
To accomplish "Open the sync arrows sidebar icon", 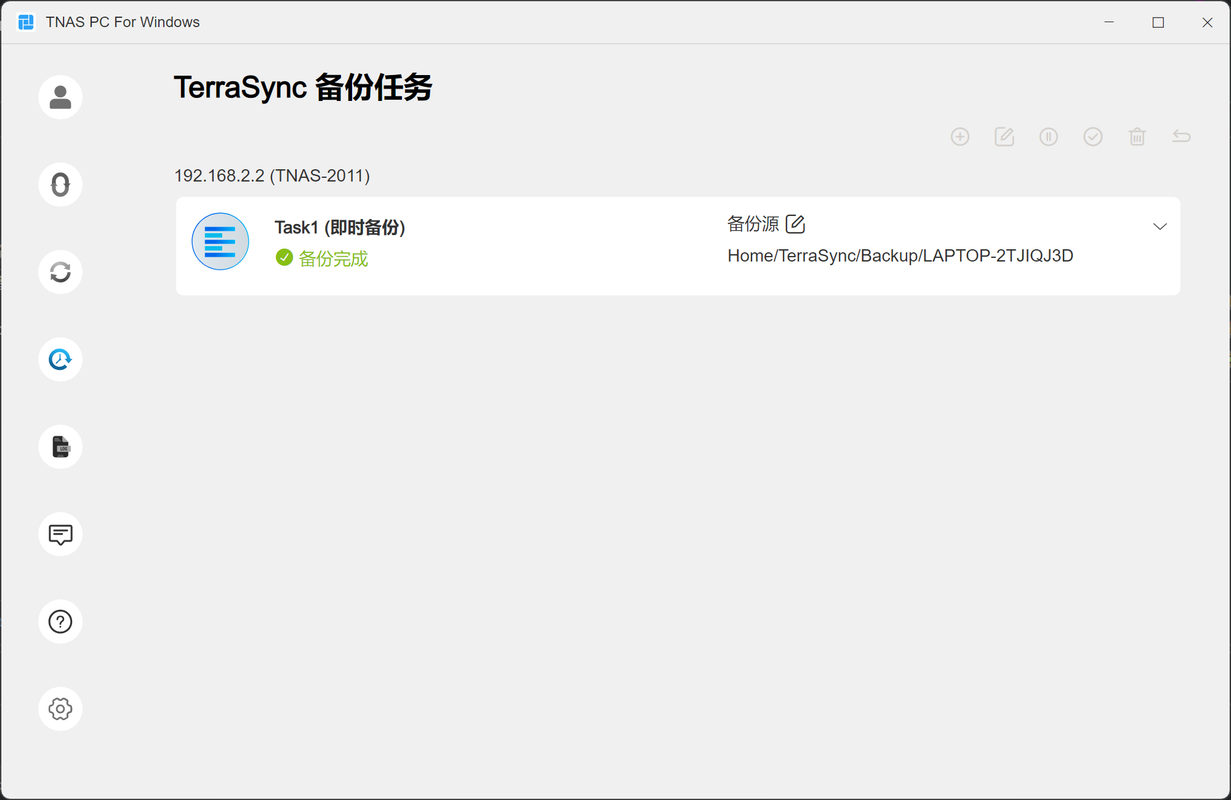I will [60, 272].
